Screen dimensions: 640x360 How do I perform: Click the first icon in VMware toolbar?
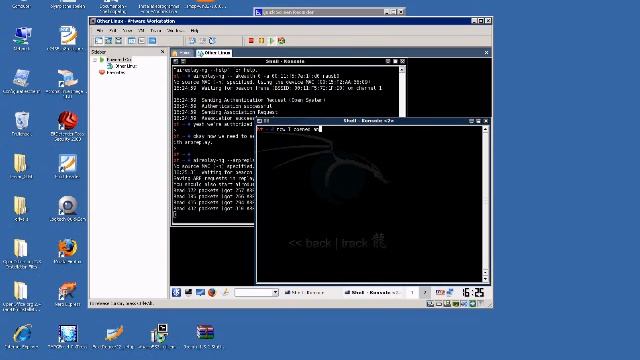99,40
